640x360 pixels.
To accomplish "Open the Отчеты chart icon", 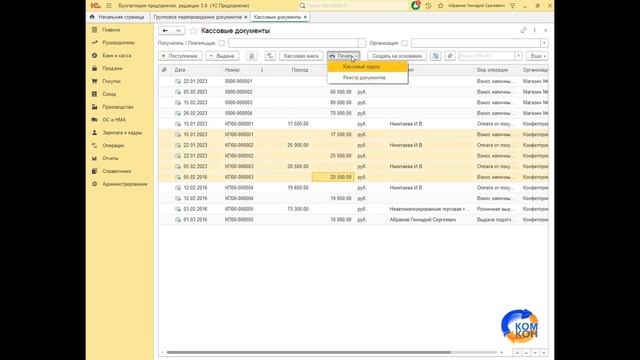I will tap(94, 158).
